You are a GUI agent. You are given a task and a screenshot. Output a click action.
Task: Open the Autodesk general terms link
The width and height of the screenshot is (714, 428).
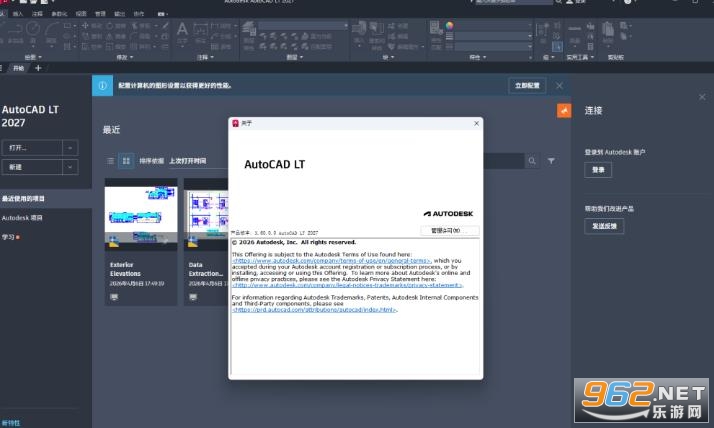click(331, 261)
